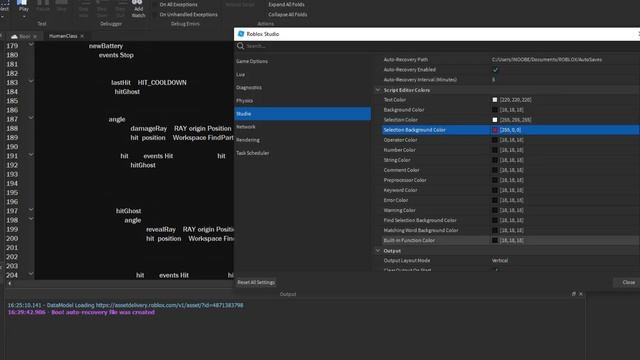The image size is (640, 360).
Task: Click the Preprocessor Color swatch
Action: pyautogui.click(x=495, y=180)
